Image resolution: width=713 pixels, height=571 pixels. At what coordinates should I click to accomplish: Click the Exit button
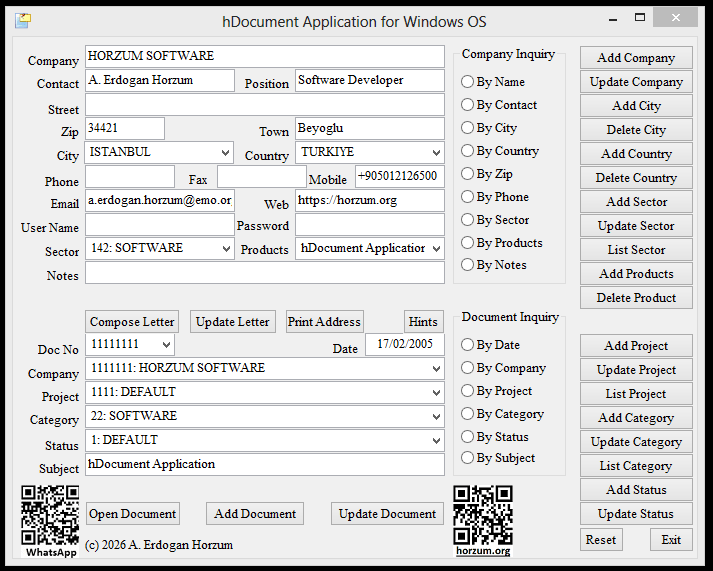[x=671, y=540]
